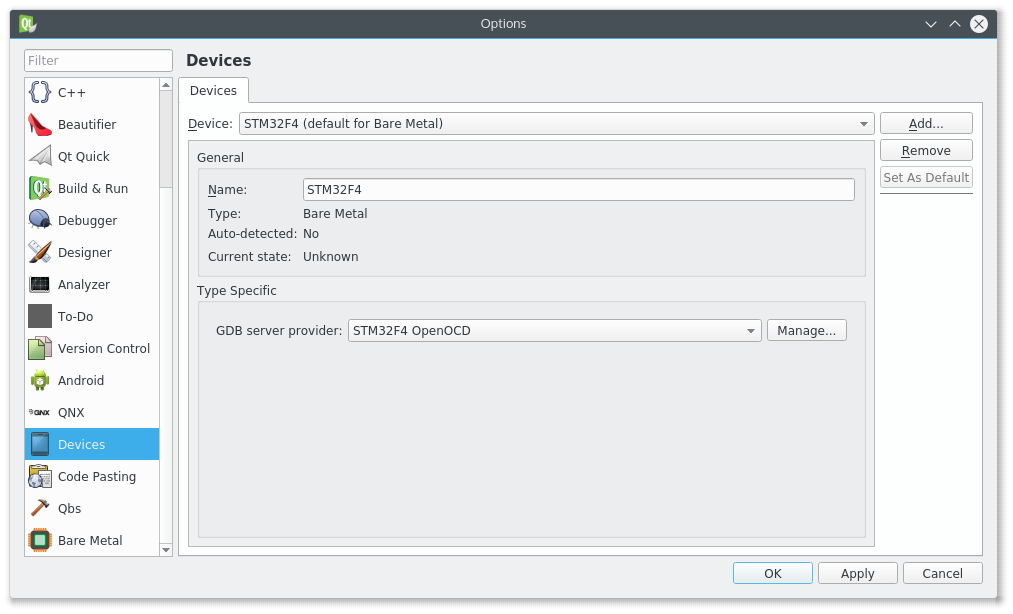The height and width of the screenshot is (614, 1013).
Task: Open Version Control documents icon
Action: [x=39, y=348]
